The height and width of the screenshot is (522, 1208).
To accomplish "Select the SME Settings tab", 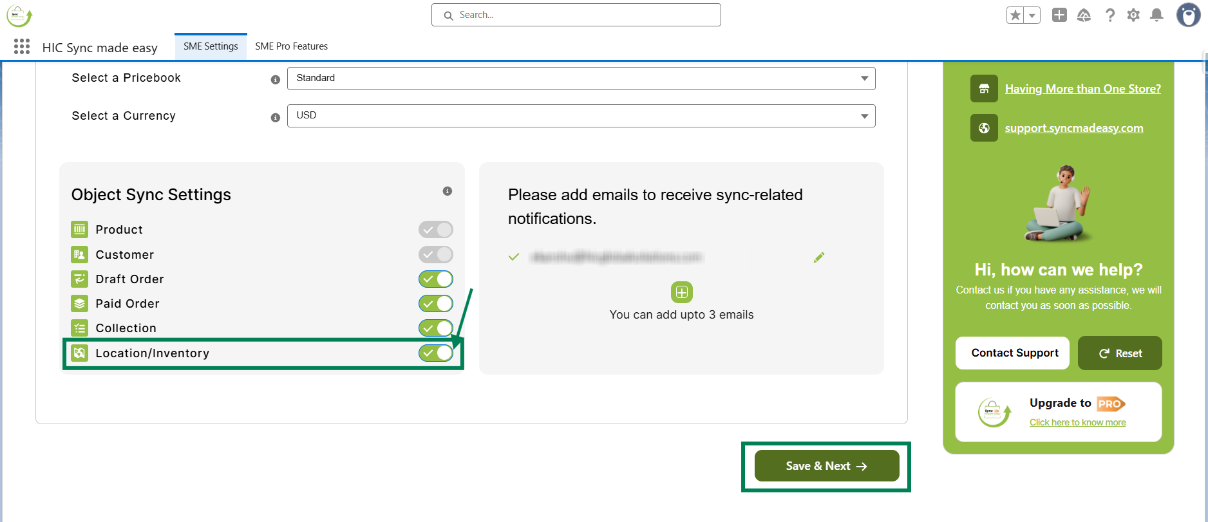I will [210, 46].
